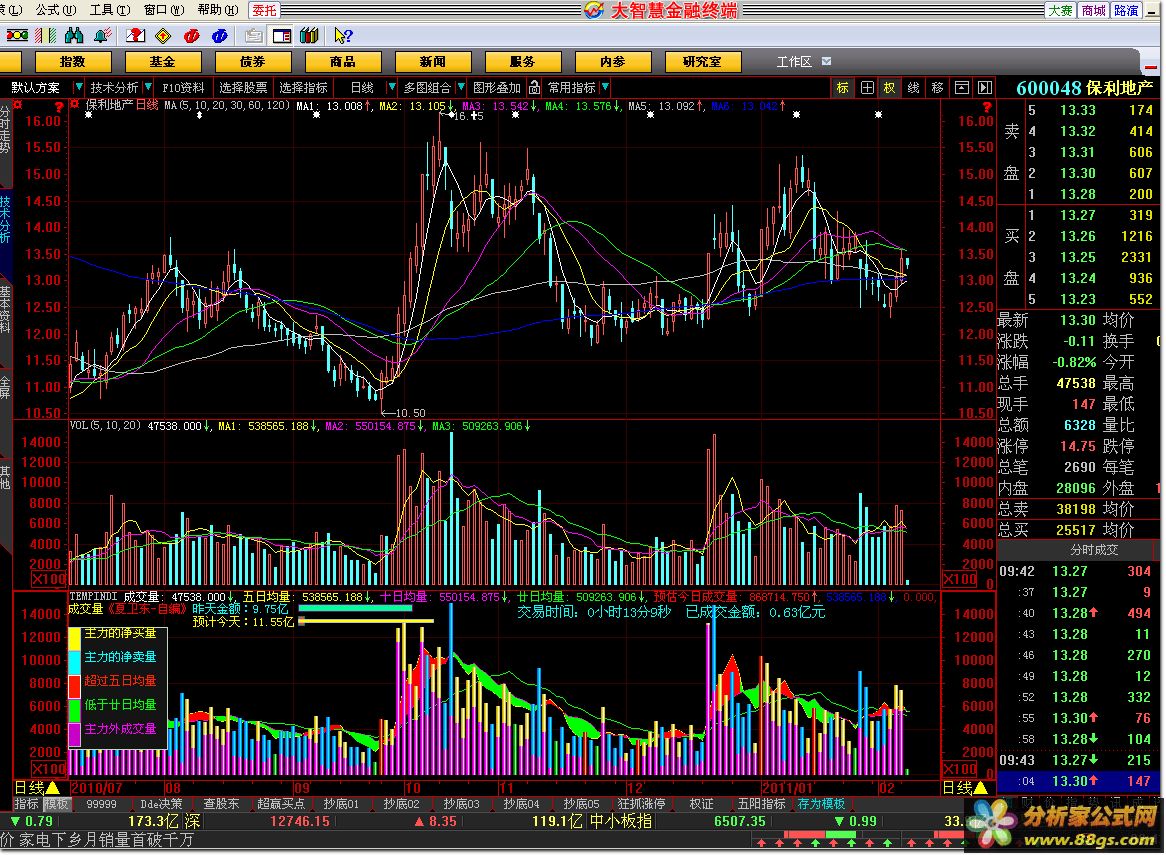The height and width of the screenshot is (855, 1166).
Task: Click the grayed-out clipboard toolbar icon
Action: click(254, 36)
